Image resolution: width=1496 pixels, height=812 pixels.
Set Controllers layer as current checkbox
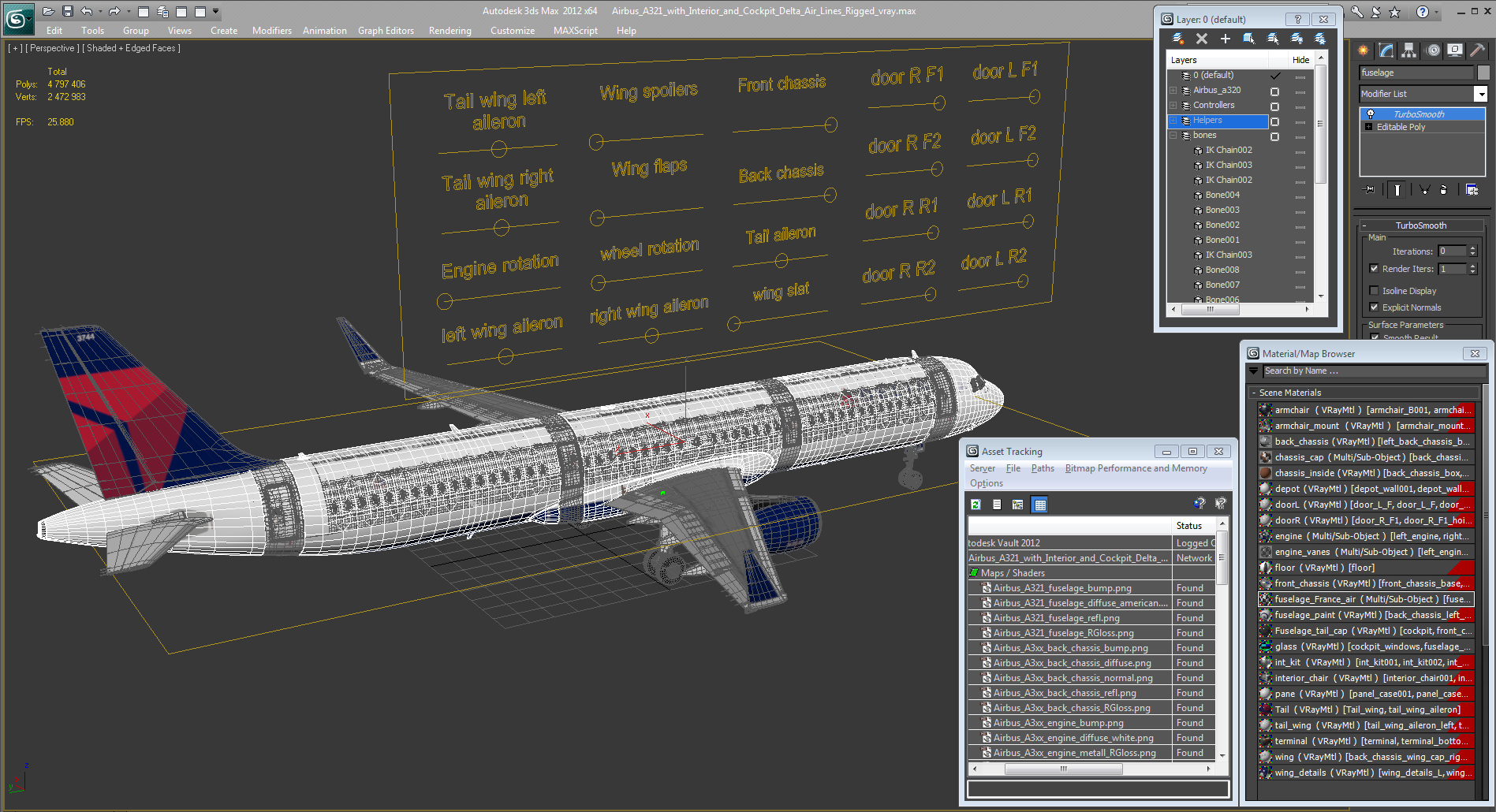coord(1274,106)
